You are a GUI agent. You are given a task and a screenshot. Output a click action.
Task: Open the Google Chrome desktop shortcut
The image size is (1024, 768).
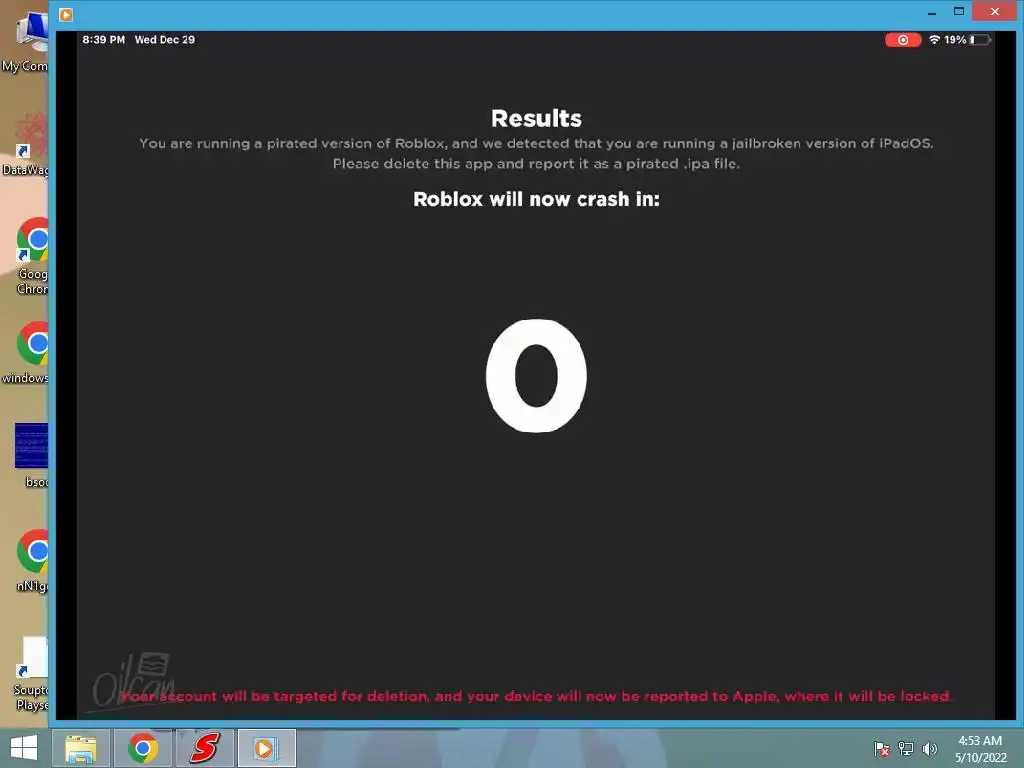pos(33,256)
